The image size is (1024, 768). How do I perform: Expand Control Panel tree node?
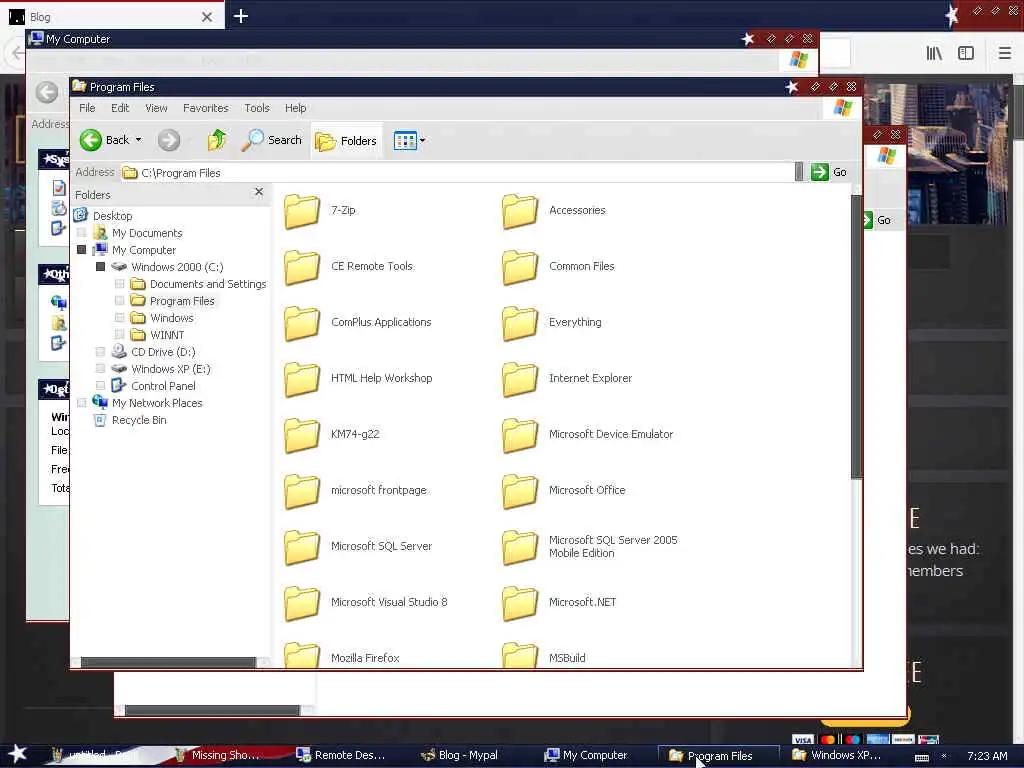click(x=101, y=385)
